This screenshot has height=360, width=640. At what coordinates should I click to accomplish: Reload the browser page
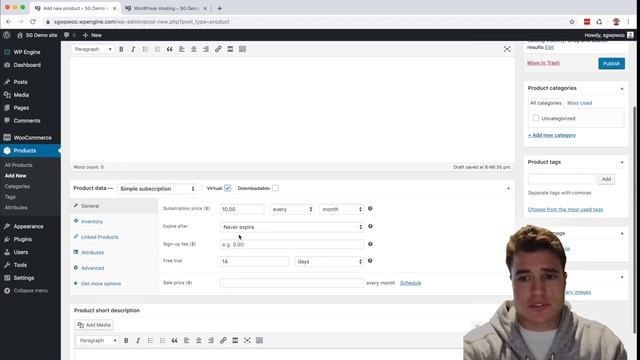tap(33, 22)
